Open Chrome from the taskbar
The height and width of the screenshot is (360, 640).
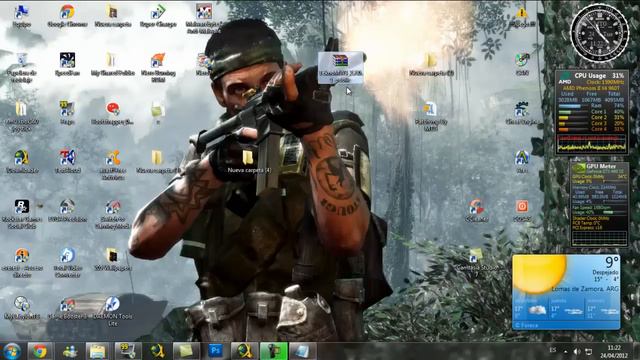point(40,351)
